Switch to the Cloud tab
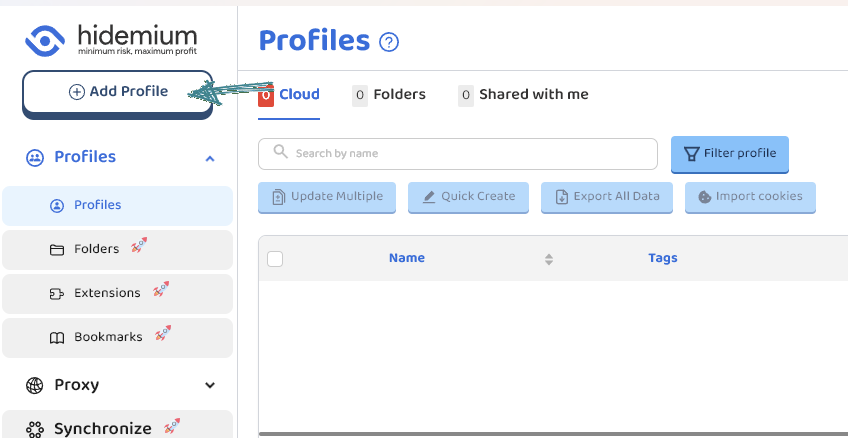 (x=298, y=95)
